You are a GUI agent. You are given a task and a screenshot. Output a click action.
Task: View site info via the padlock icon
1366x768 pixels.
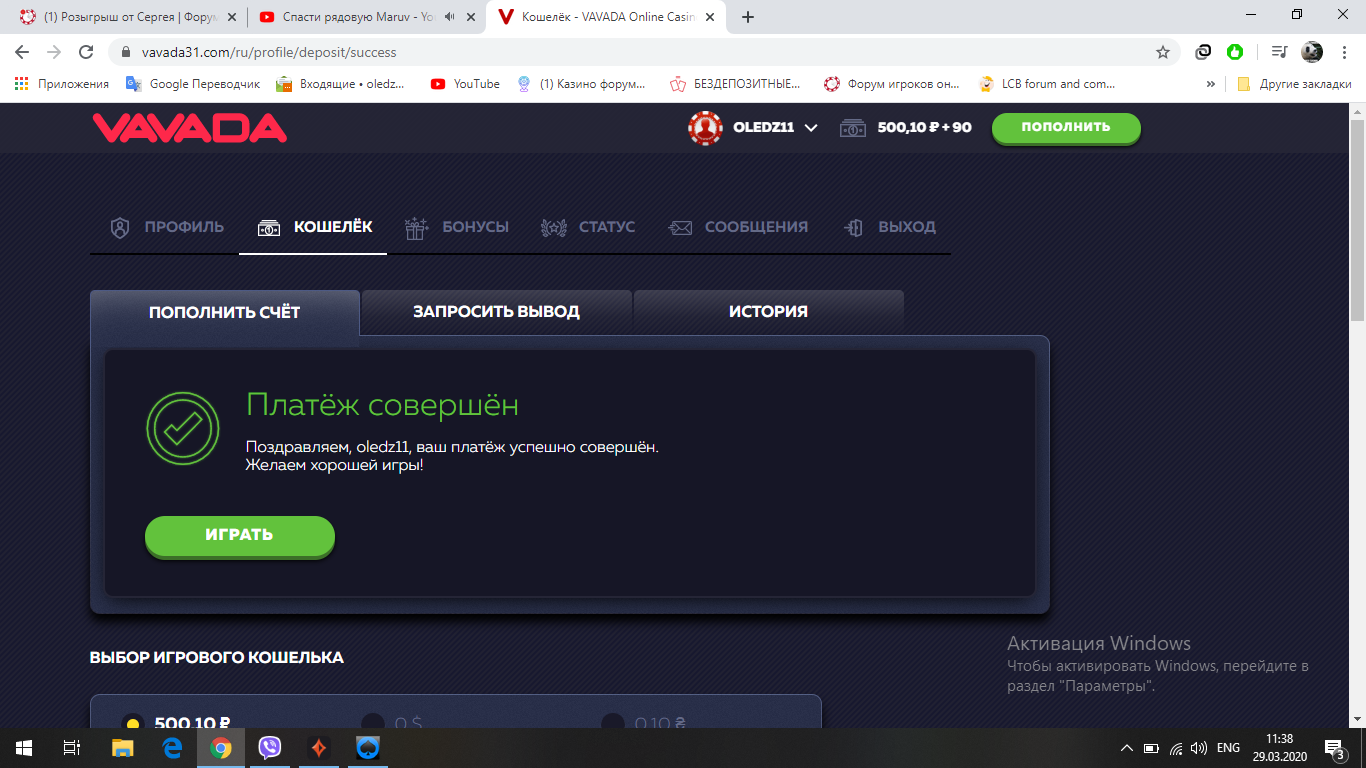tap(126, 52)
